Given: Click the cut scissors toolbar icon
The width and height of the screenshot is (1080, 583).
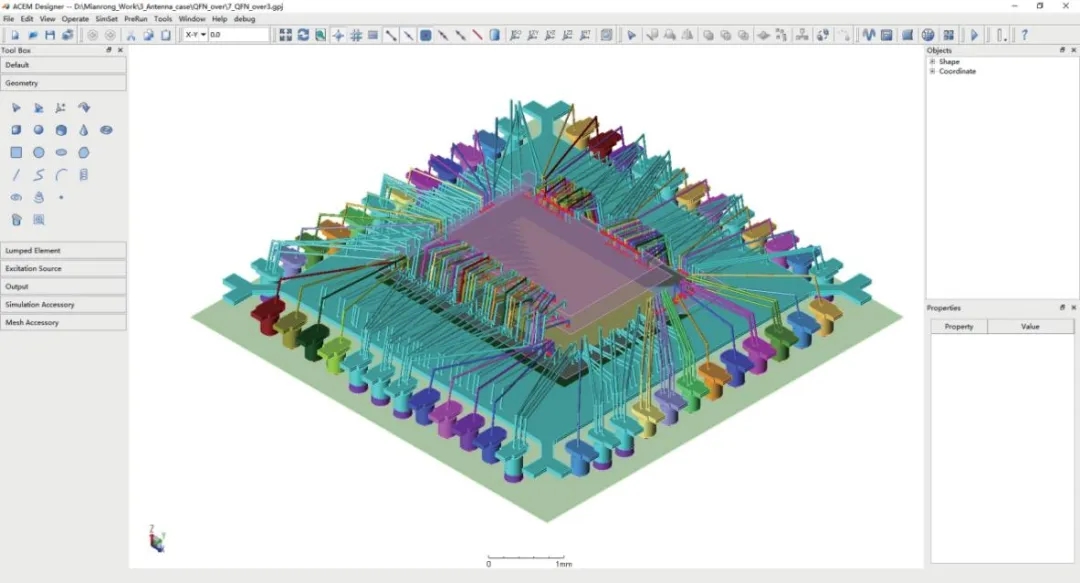Looking at the screenshot, I should coord(131,35).
